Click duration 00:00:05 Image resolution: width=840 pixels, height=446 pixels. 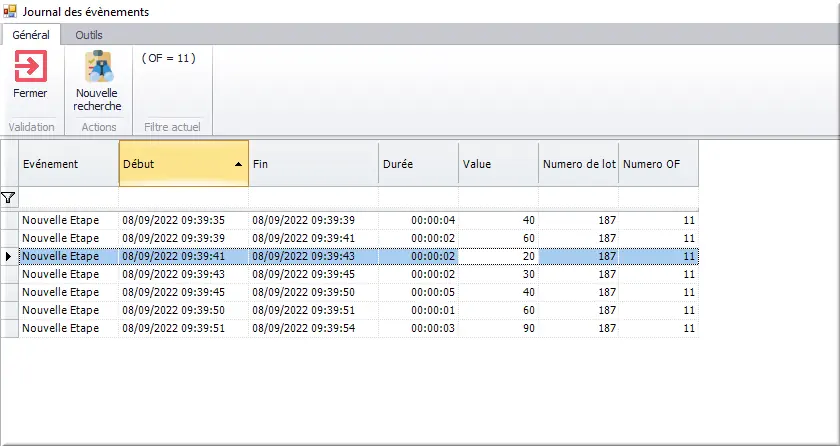[x=433, y=292]
